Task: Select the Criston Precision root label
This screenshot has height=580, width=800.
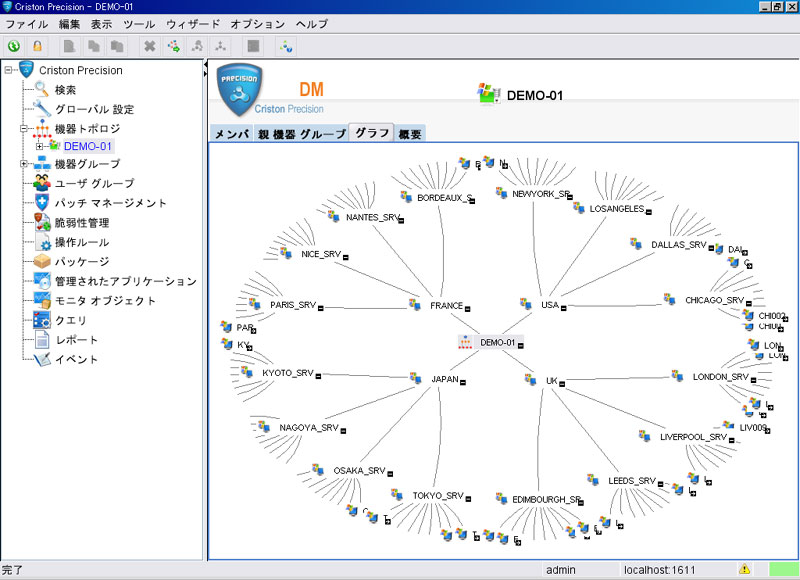Action: click(x=81, y=70)
